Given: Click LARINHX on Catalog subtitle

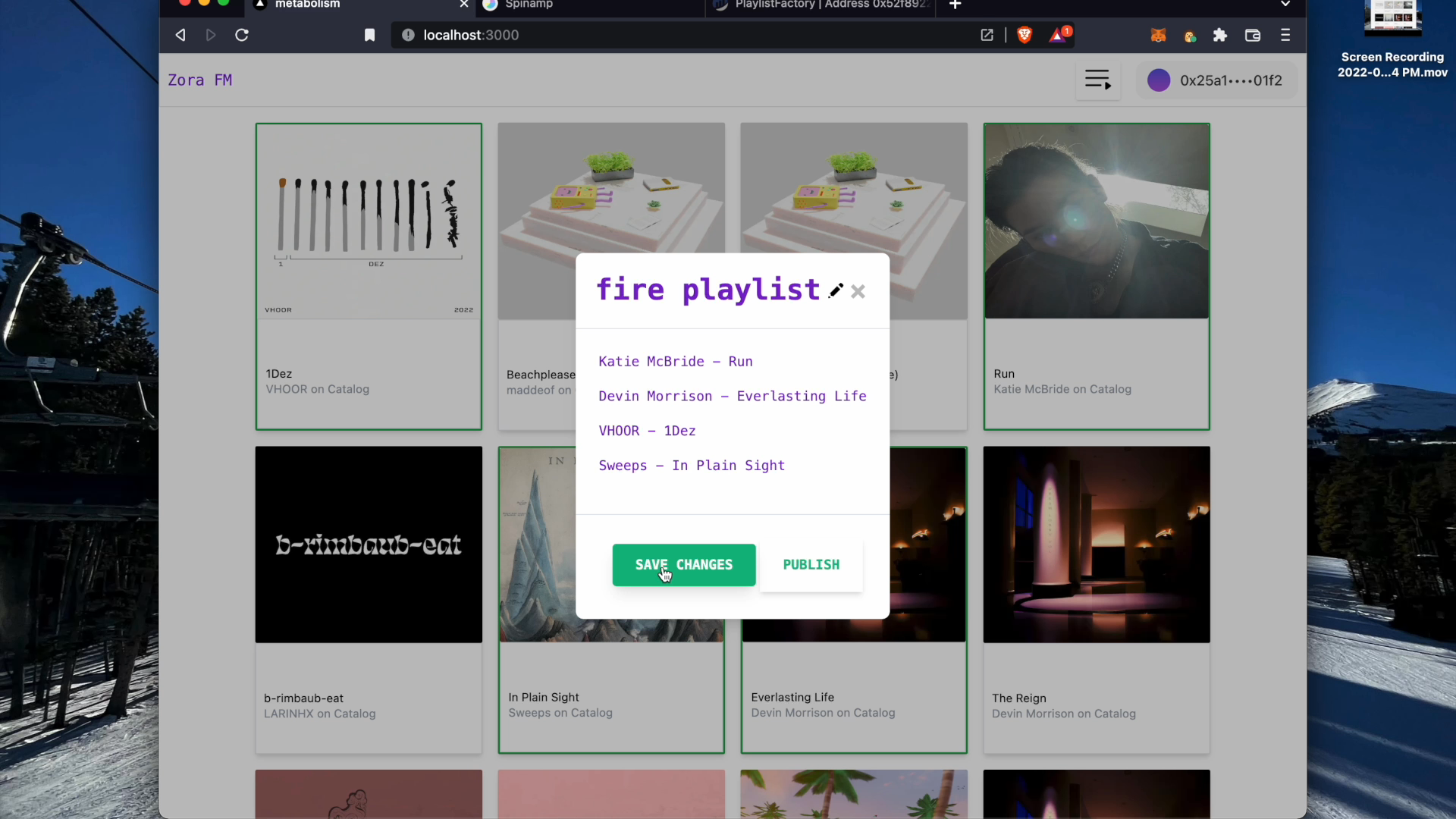Looking at the screenshot, I should click(319, 714).
